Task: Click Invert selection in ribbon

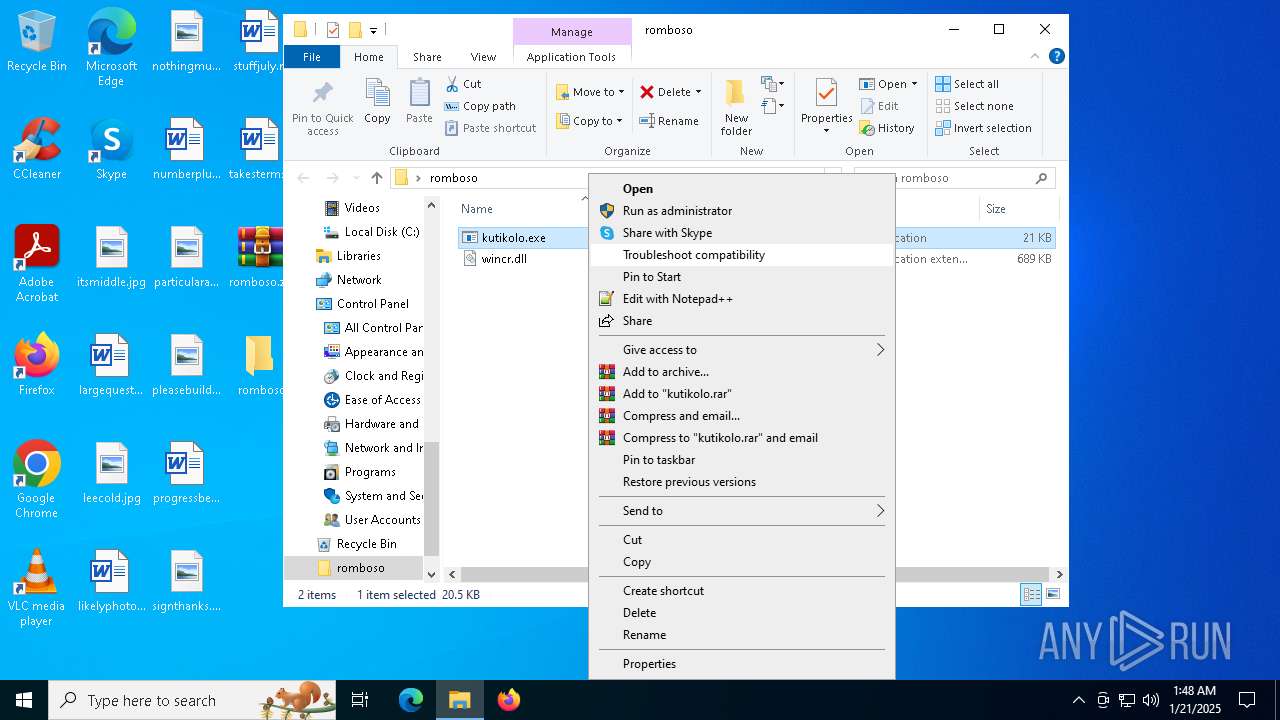Action: (x=983, y=128)
